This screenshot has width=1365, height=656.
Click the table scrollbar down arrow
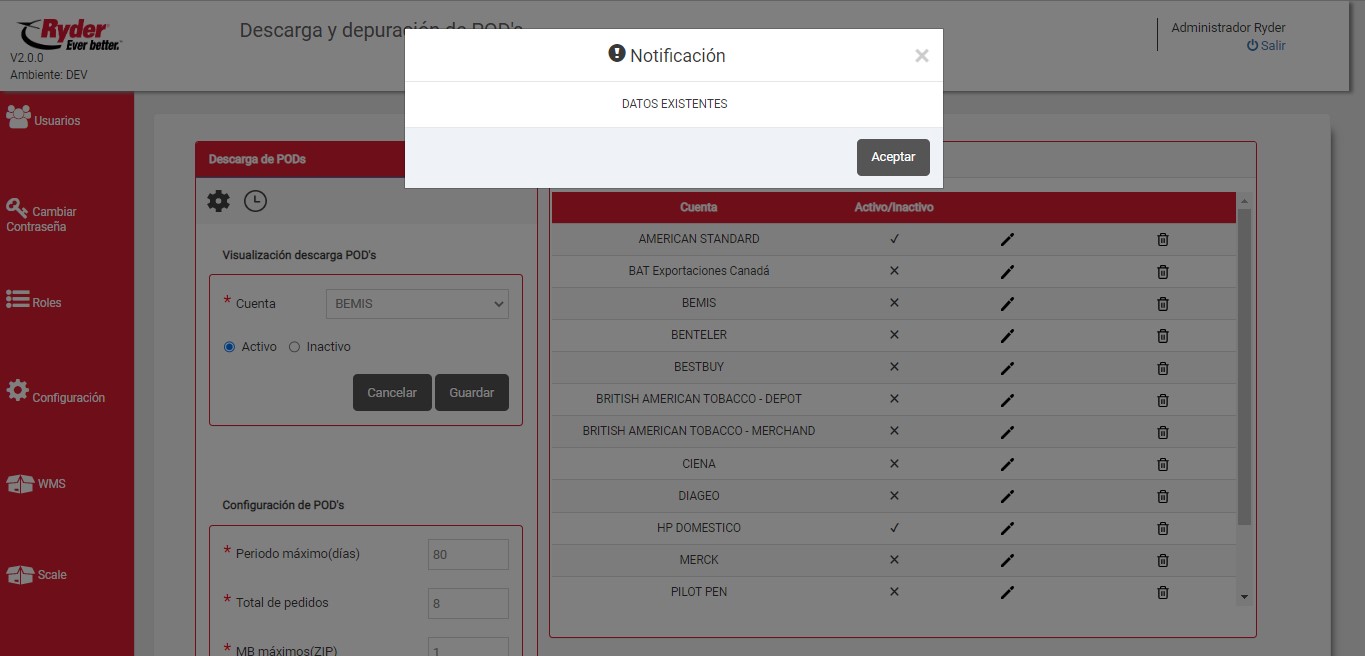1244,596
